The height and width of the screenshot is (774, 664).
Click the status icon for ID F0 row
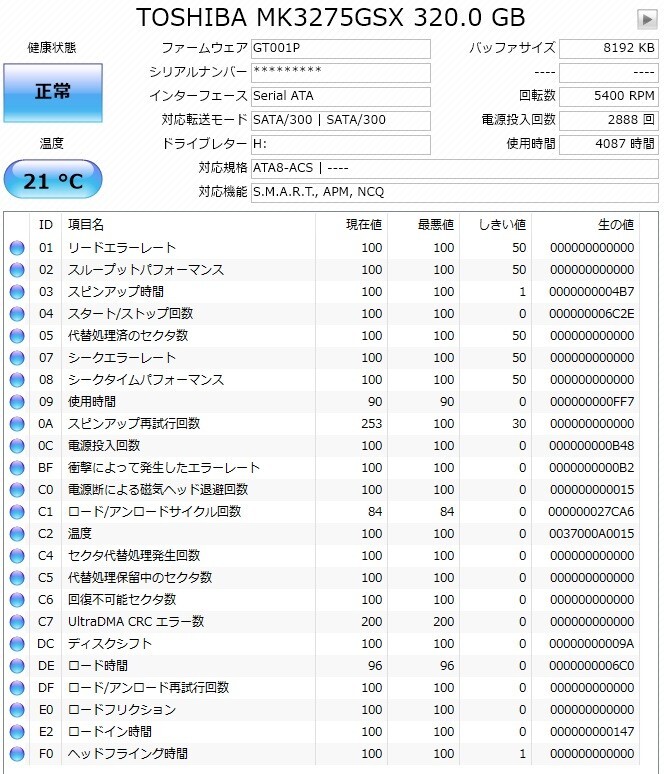[17, 754]
